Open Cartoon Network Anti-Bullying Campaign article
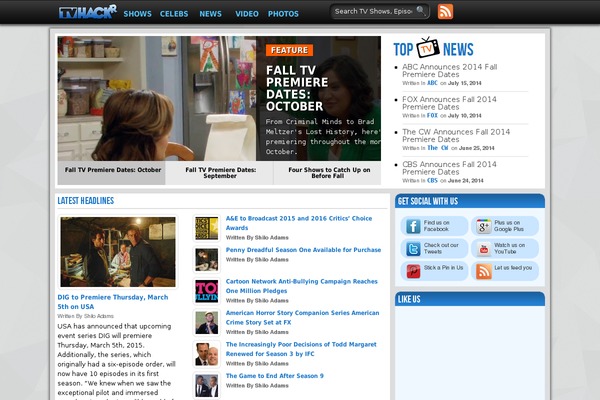Viewport: 600px width, 400px height. pos(302,286)
